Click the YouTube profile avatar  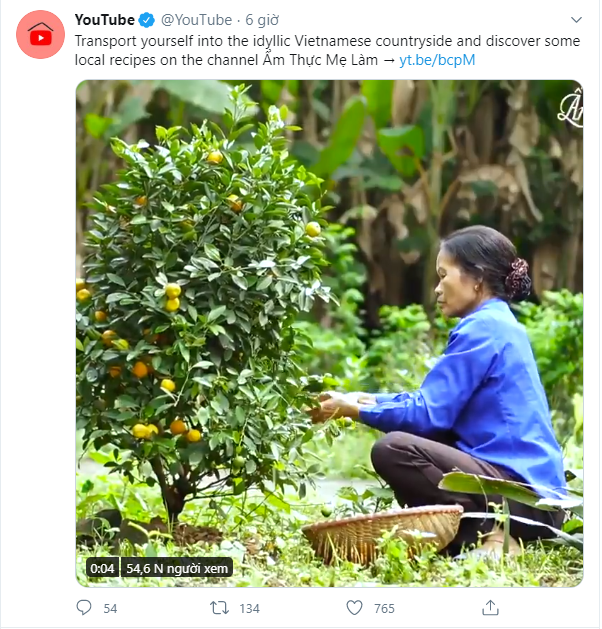(x=41, y=35)
